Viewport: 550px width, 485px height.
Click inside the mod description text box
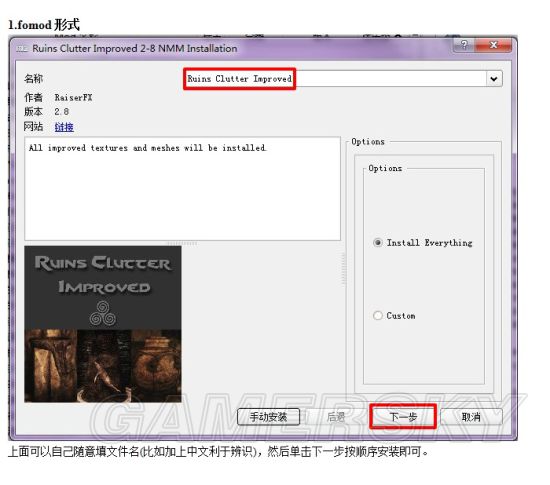(182, 189)
